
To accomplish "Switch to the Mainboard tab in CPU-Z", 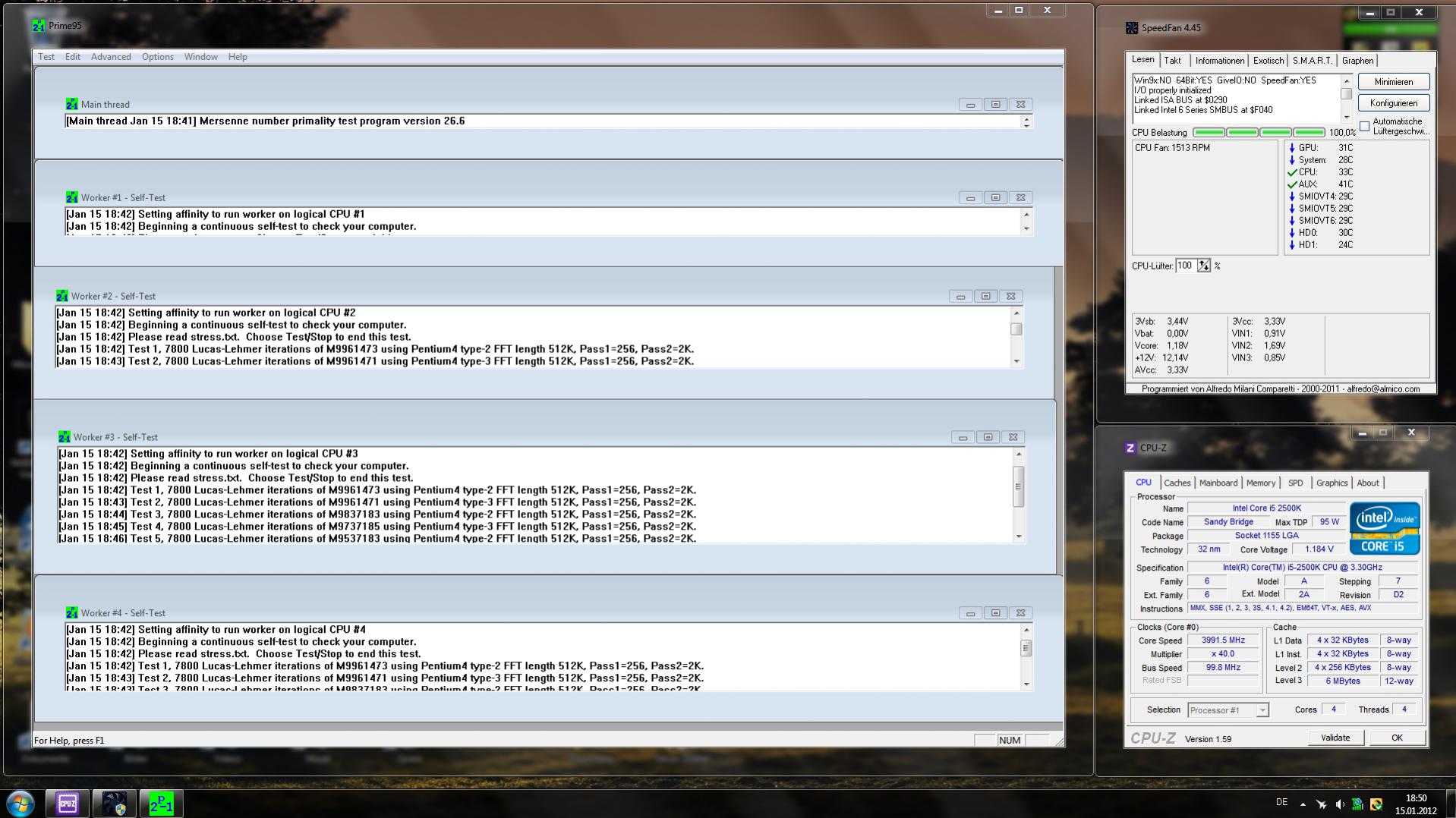I will [x=1218, y=483].
